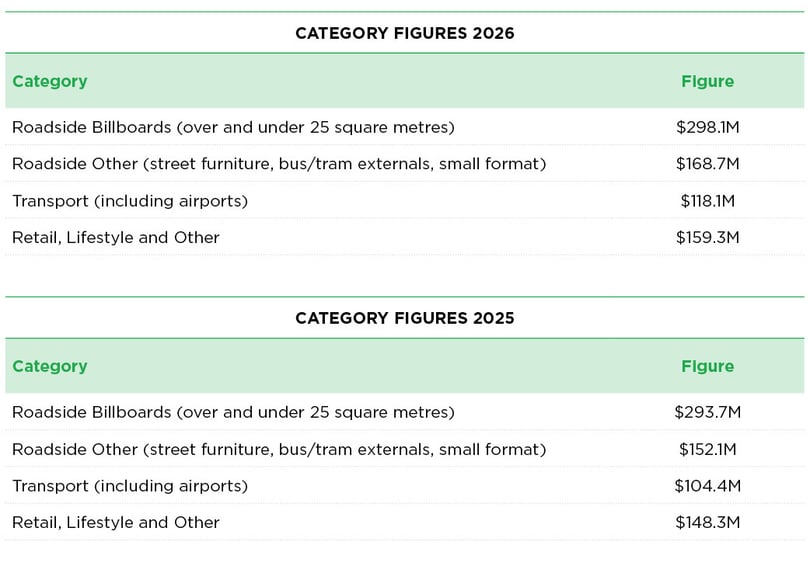Click the $152.1M figure

click(708, 449)
